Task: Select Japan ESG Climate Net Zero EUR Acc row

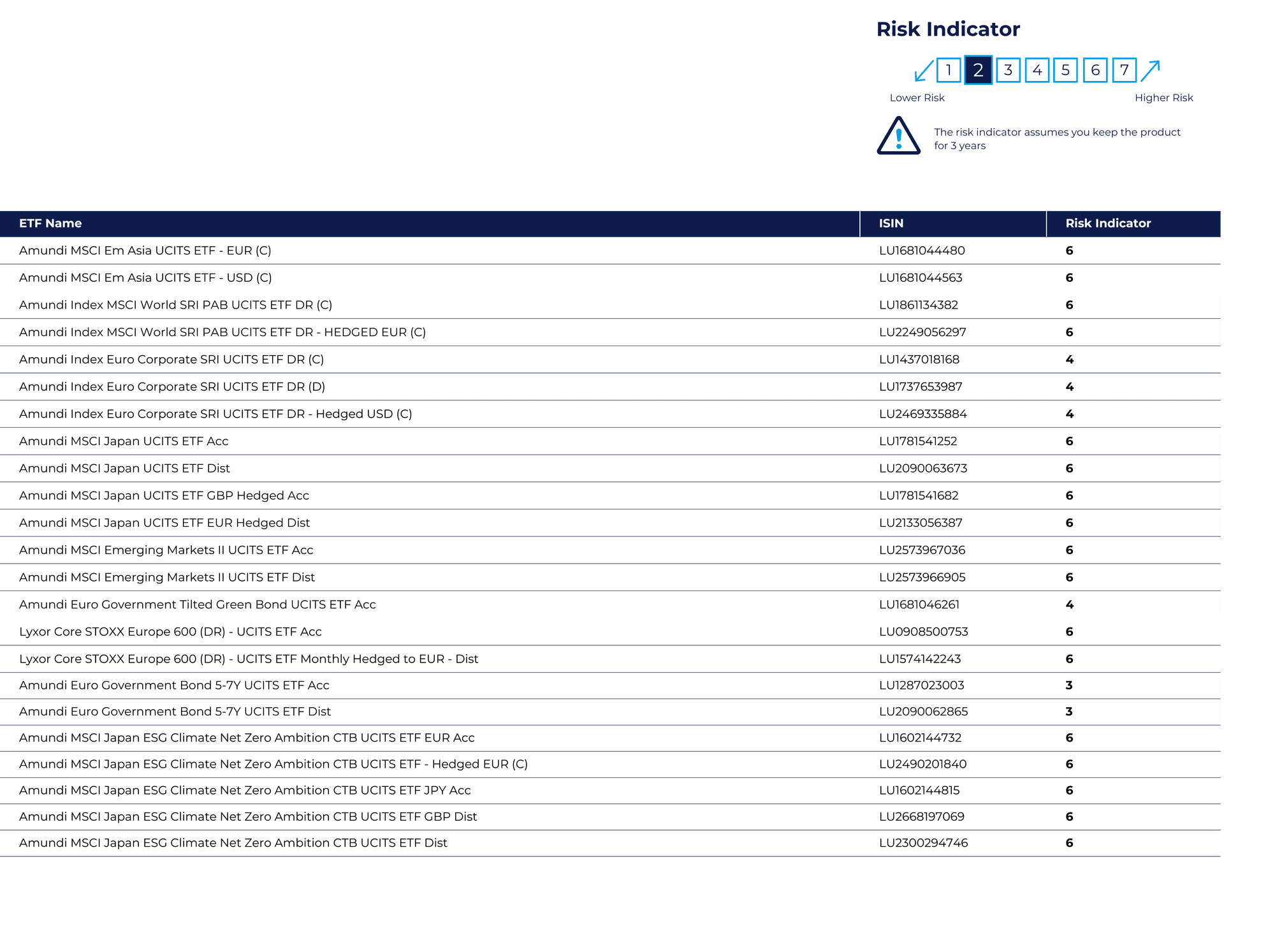Action: pyautogui.click(x=610, y=738)
